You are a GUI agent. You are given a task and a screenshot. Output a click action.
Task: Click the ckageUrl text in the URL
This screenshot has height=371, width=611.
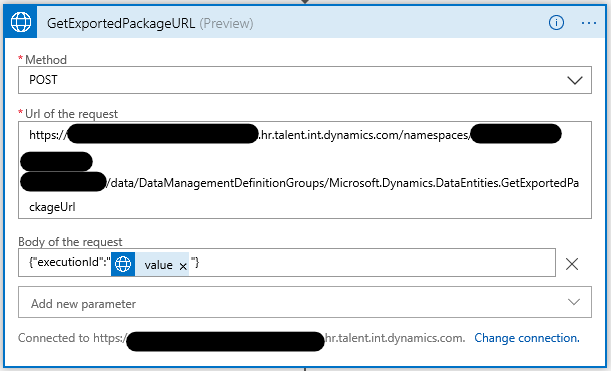[52, 207]
